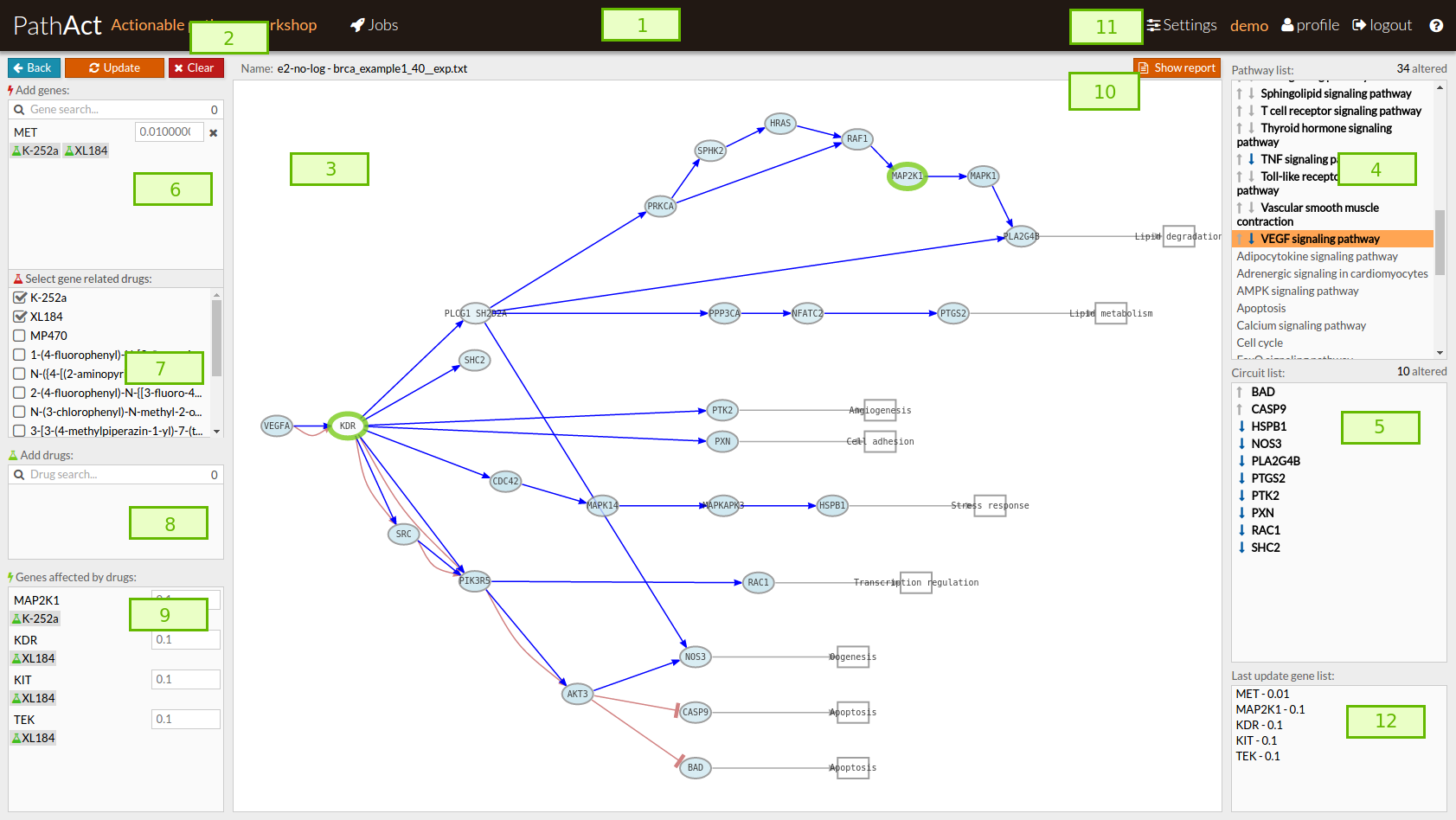The height and width of the screenshot is (820, 1456).
Task: Click the PathAct logo
Action: click(x=58, y=25)
